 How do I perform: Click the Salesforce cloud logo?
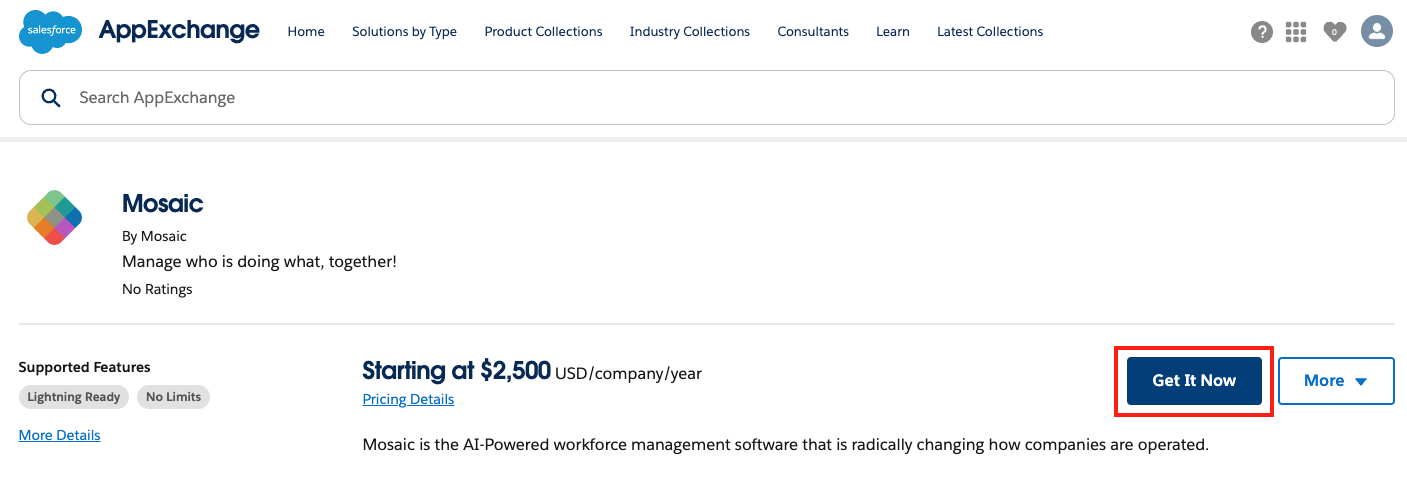coord(51,32)
